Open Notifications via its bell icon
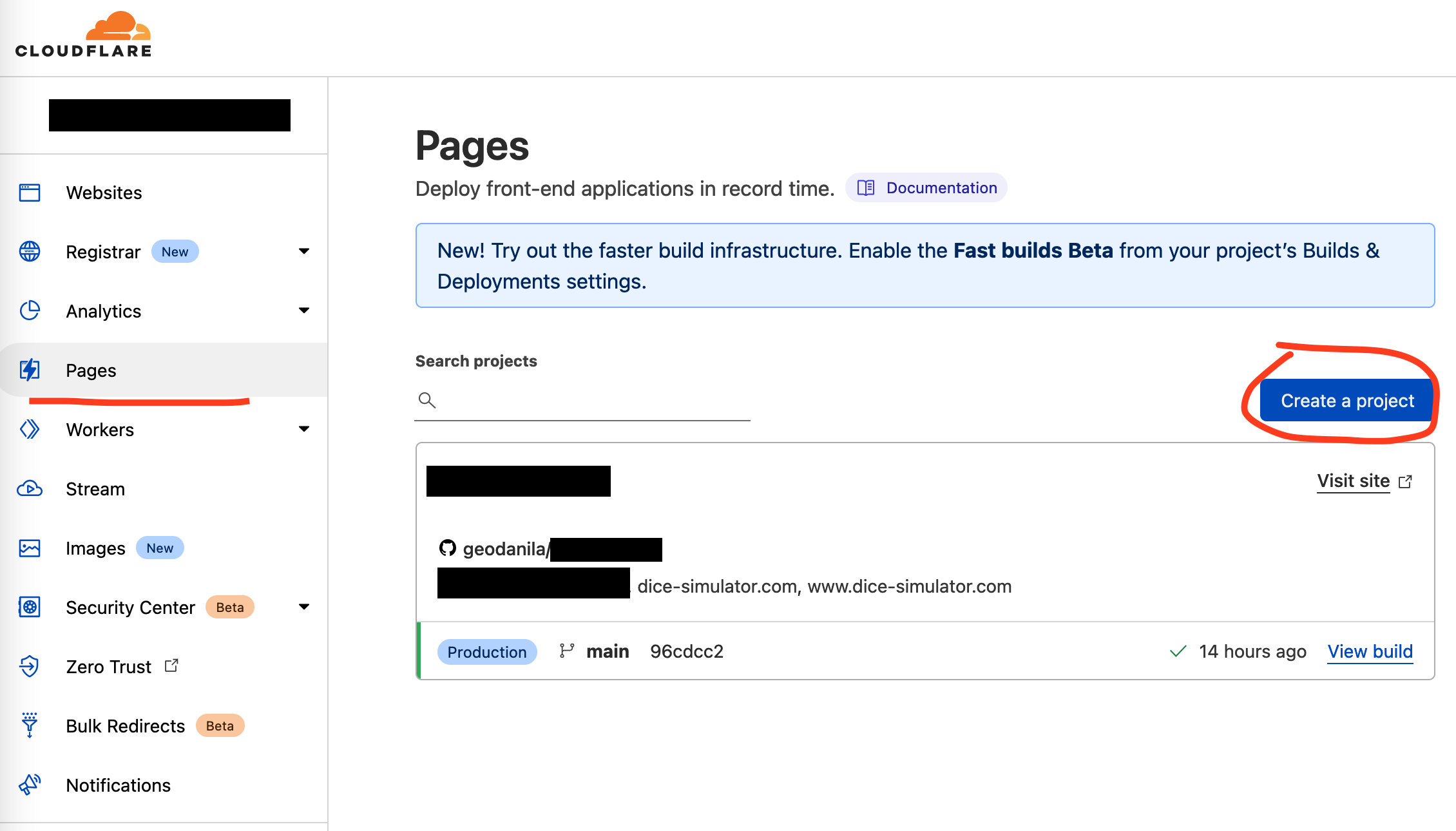This screenshot has width=1456, height=831. [x=29, y=785]
